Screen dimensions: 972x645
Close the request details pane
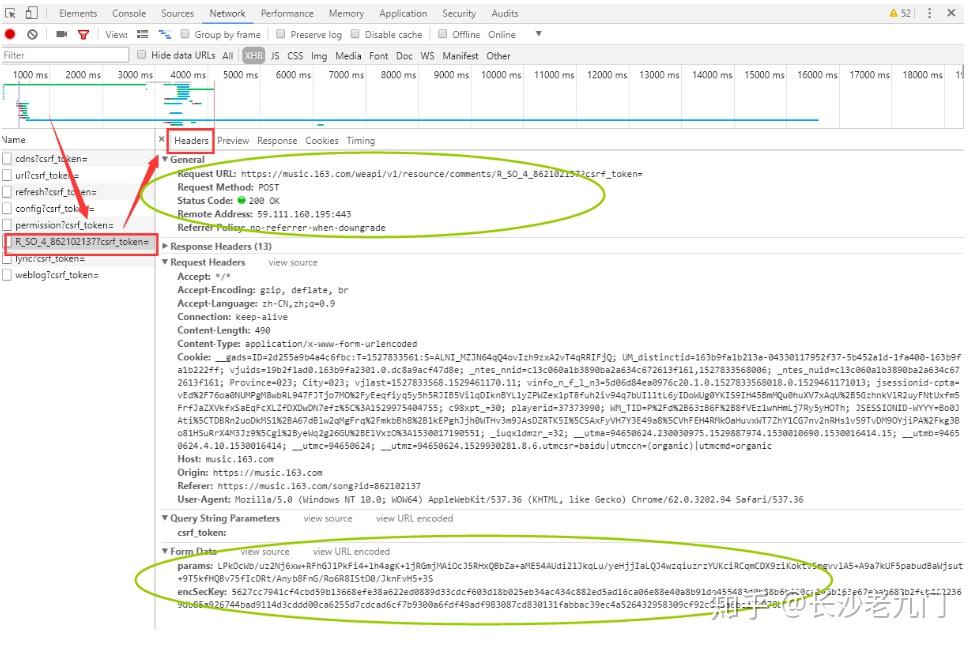click(x=162, y=140)
